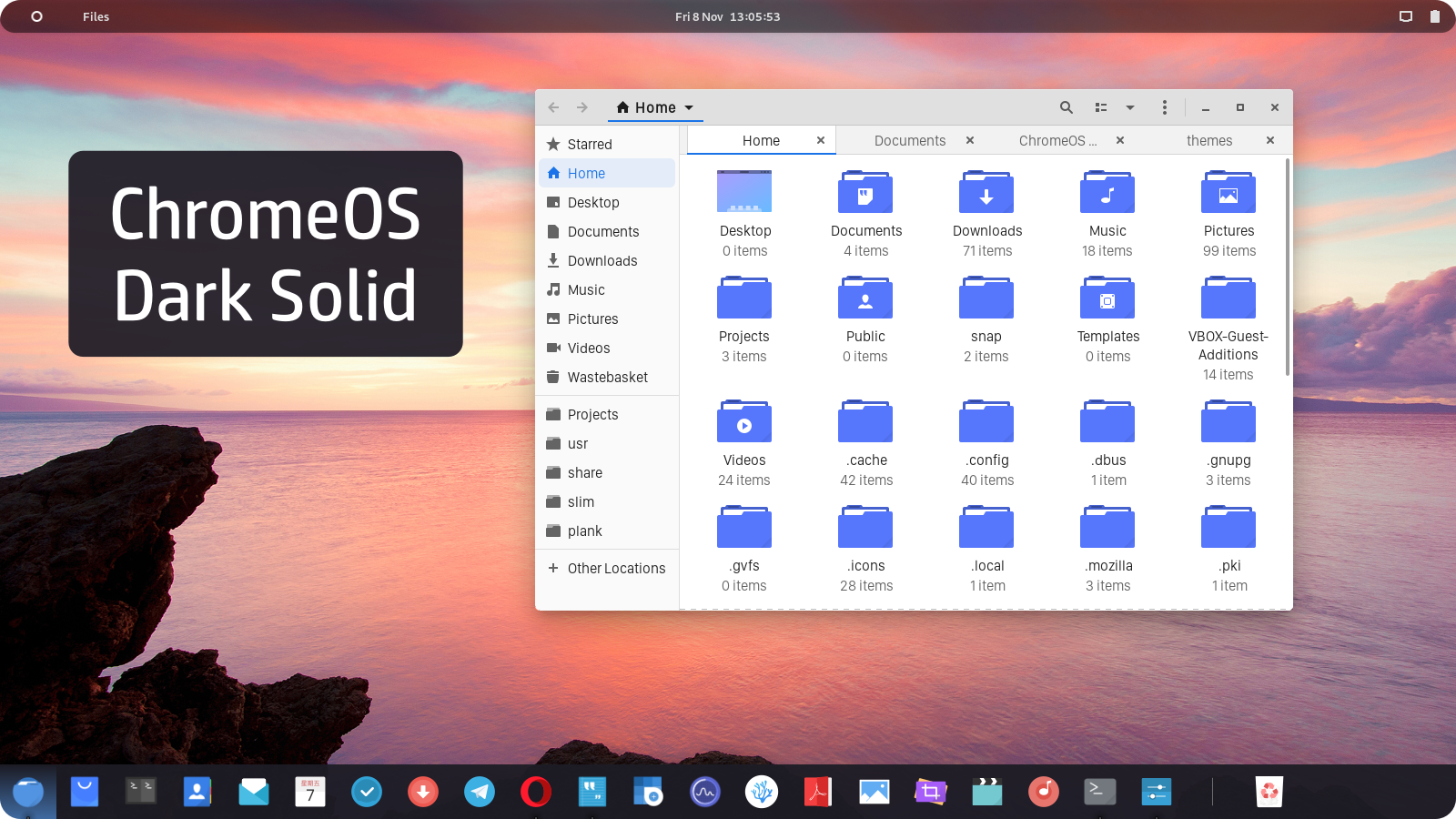Open the Files app menu in top bar
This screenshot has height=819, width=1456.
pos(96,16)
